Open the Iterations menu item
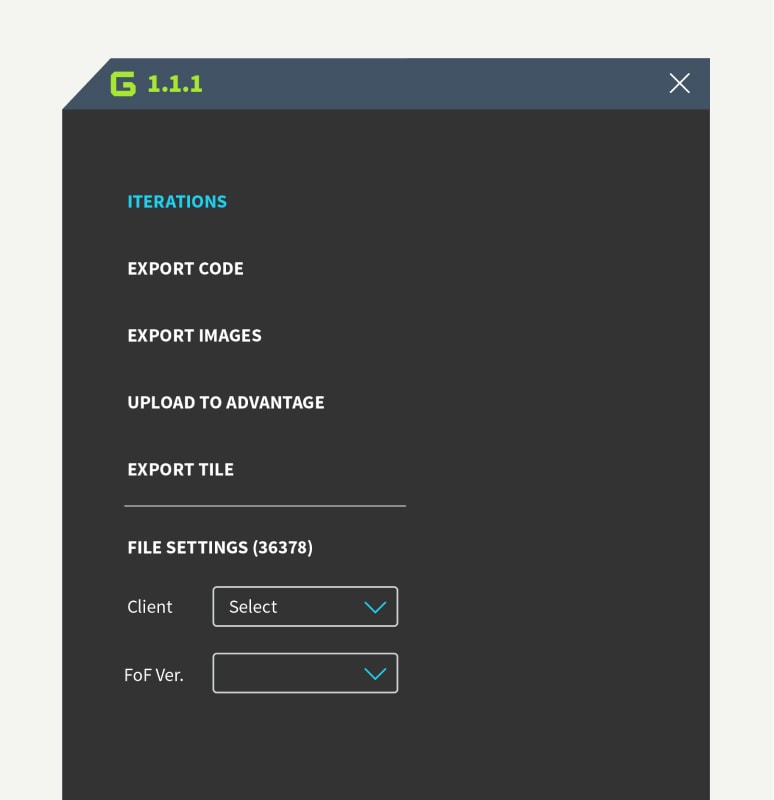 (177, 202)
